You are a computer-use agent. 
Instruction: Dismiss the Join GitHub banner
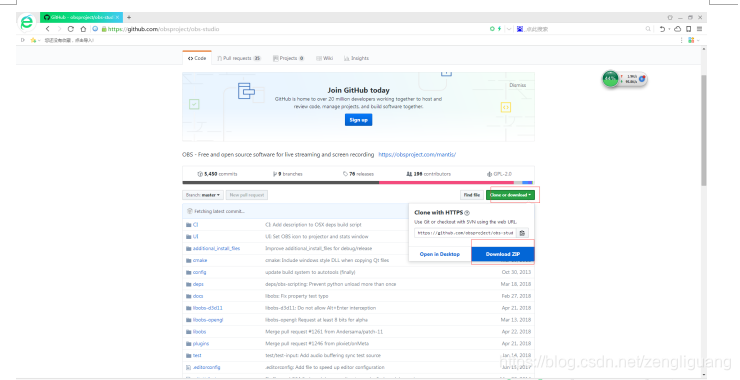517,85
